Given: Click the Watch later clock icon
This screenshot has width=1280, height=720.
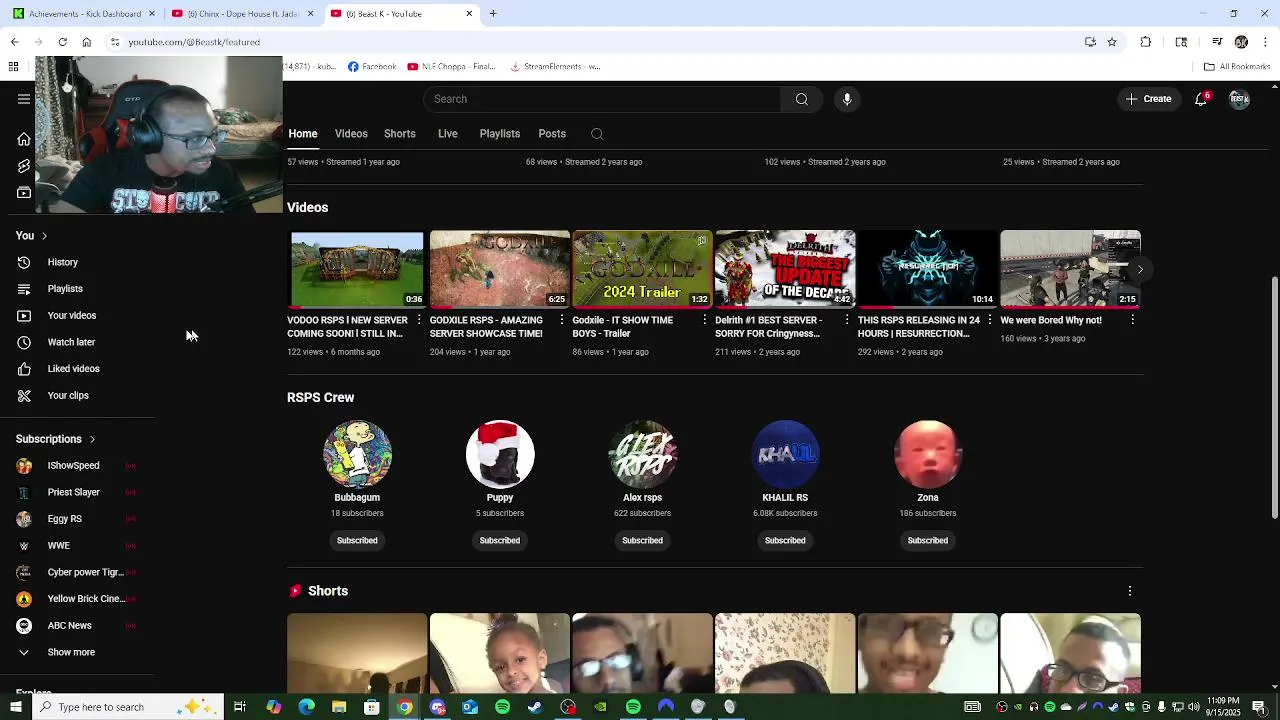Looking at the screenshot, I should (x=24, y=342).
